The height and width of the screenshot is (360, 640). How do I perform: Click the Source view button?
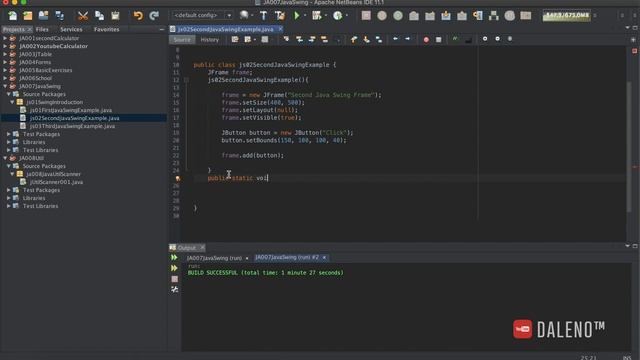point(182,40)
